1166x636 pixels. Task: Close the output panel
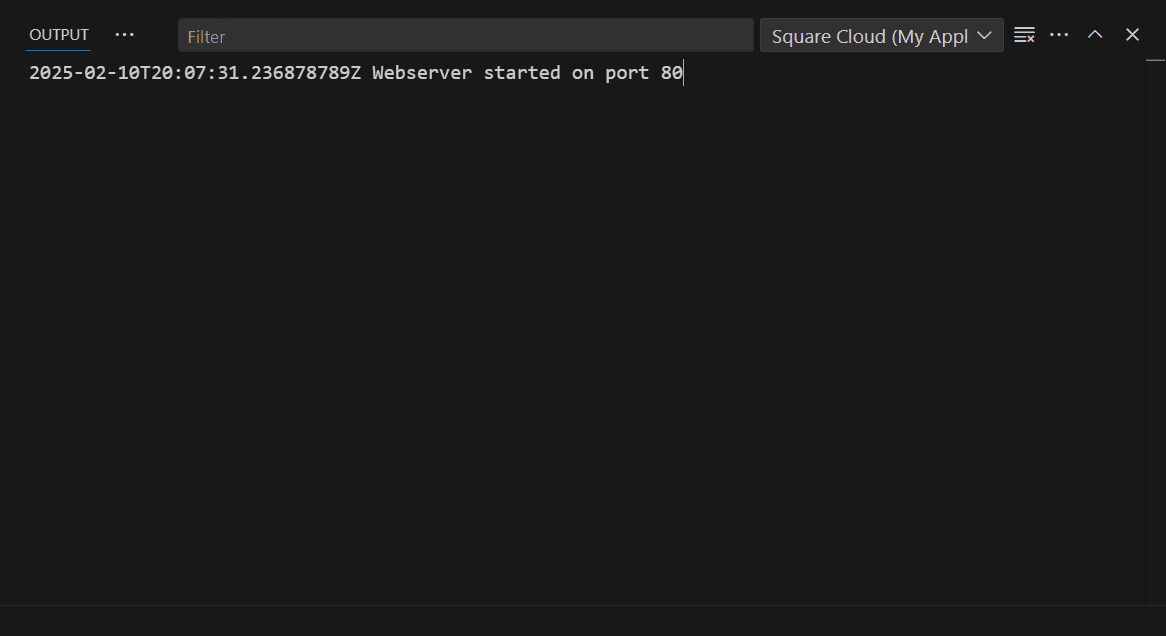point(1132,35)
